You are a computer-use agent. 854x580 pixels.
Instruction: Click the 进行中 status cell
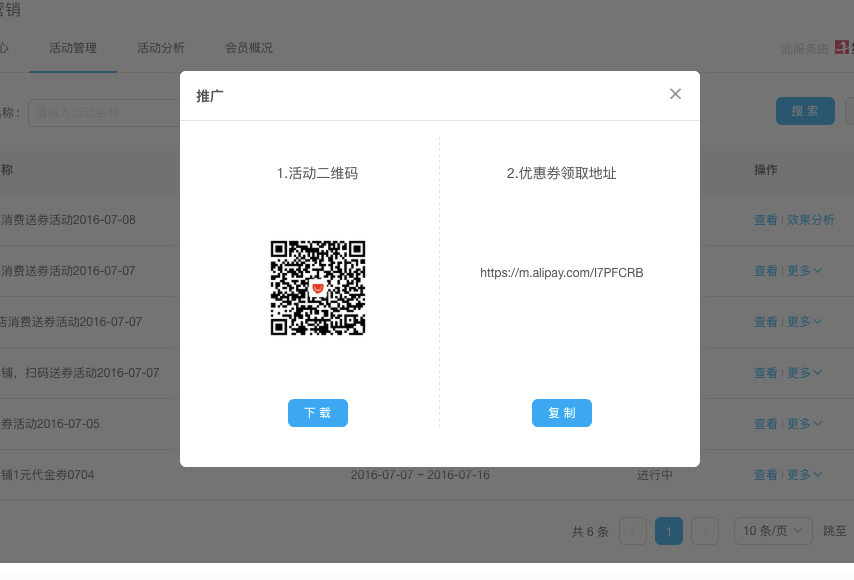tap(655, 475)
